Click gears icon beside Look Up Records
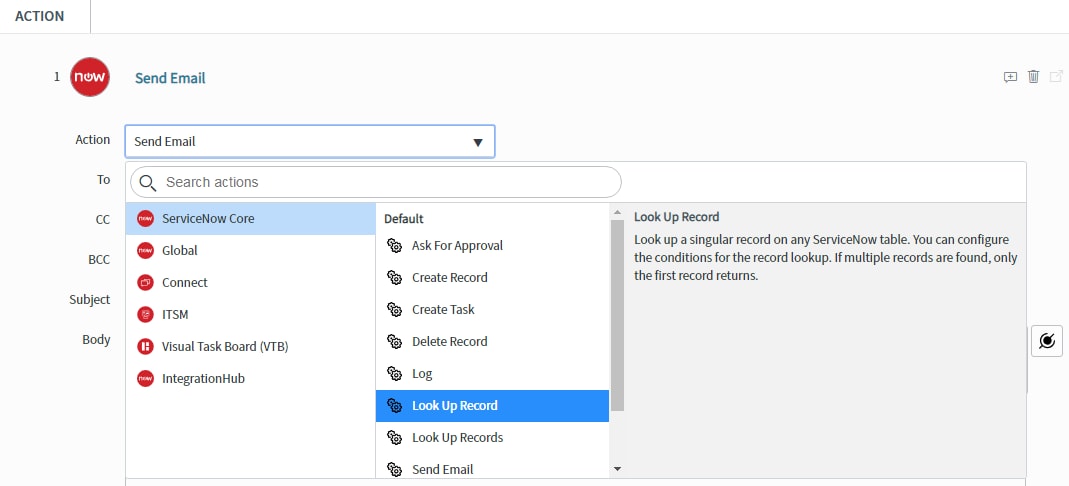Viewport: 1069px width, 486px height. (x=394, y=438)
